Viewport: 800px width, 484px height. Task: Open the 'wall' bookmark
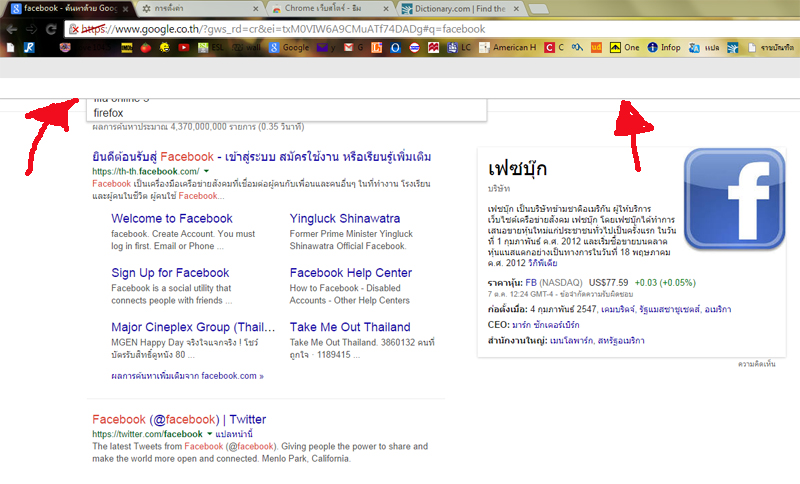pos(247,47)
